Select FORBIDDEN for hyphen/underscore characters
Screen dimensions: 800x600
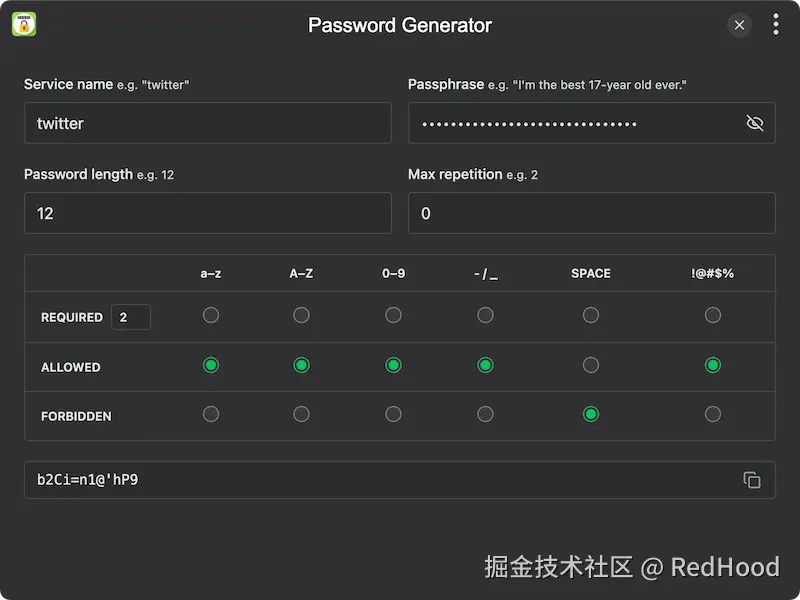485,414
